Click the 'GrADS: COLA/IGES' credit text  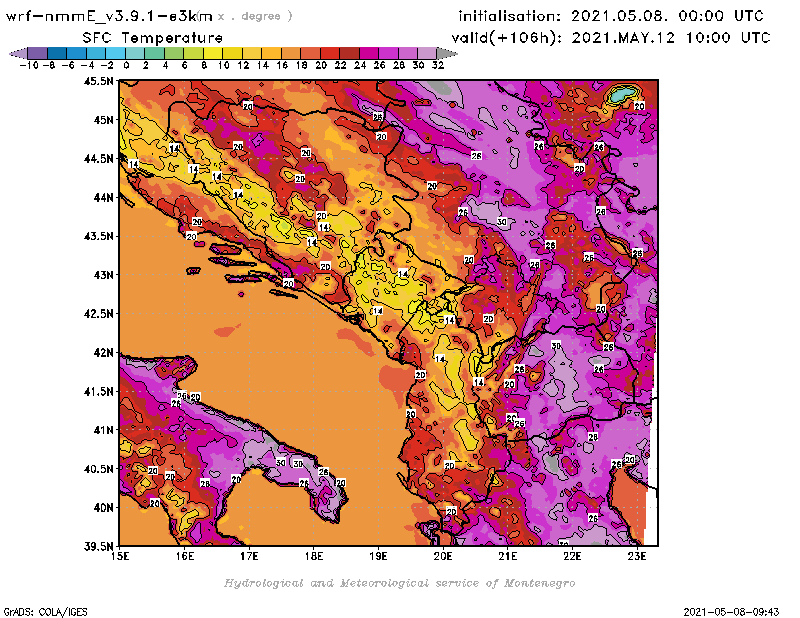tap(45, 612)
